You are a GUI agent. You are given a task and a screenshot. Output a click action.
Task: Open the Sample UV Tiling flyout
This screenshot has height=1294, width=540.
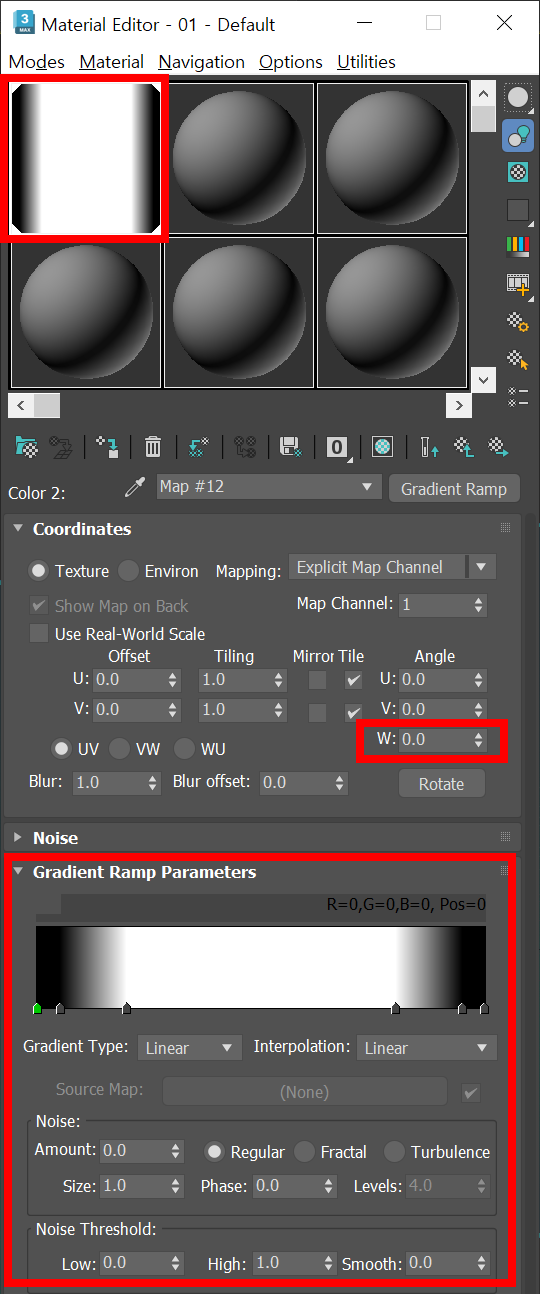point(518,210)
